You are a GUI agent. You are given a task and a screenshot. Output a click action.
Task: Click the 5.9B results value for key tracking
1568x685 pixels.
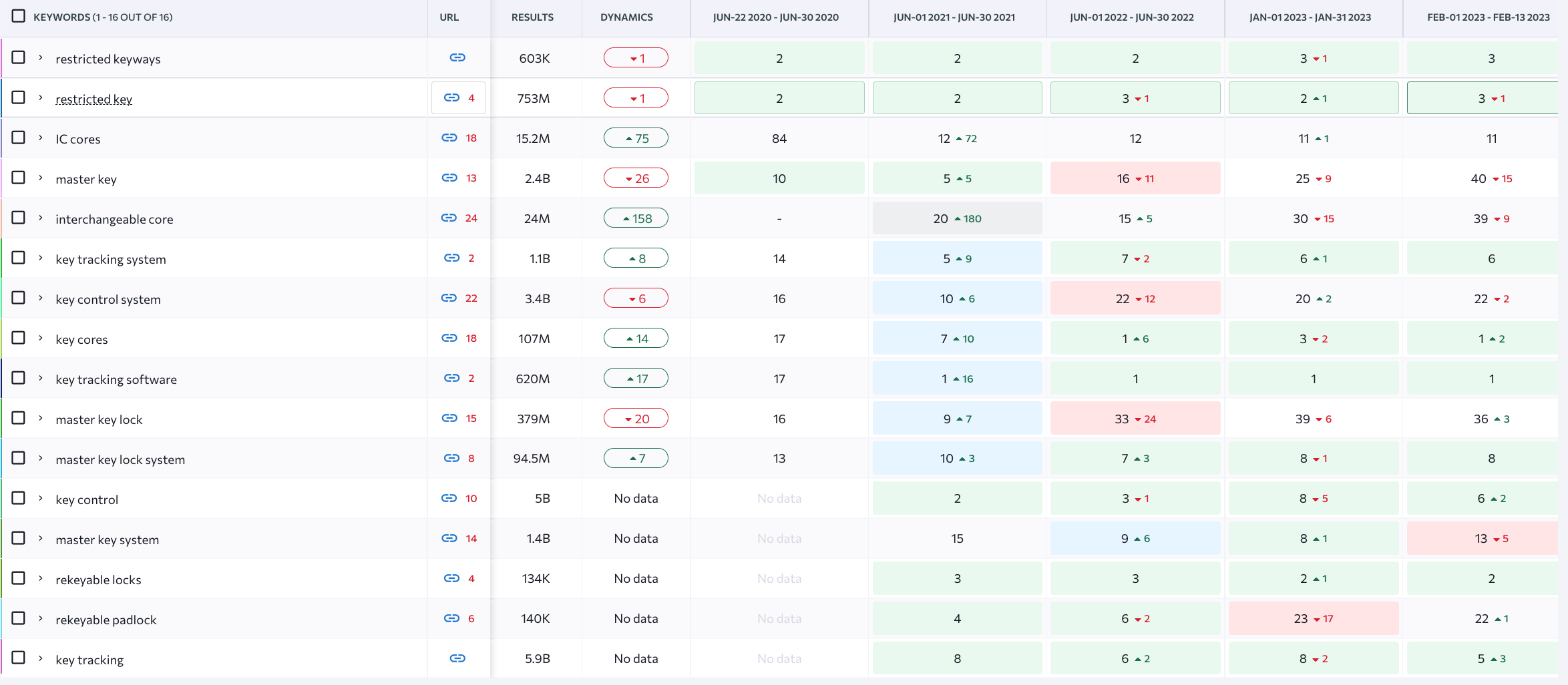coord(537,658)
